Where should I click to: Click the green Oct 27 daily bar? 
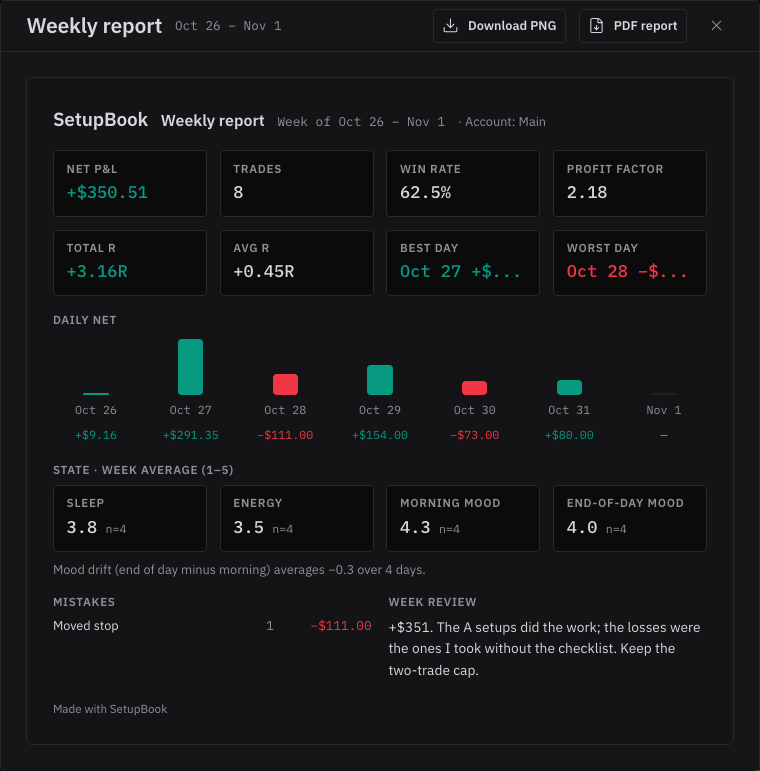(190, 367)
